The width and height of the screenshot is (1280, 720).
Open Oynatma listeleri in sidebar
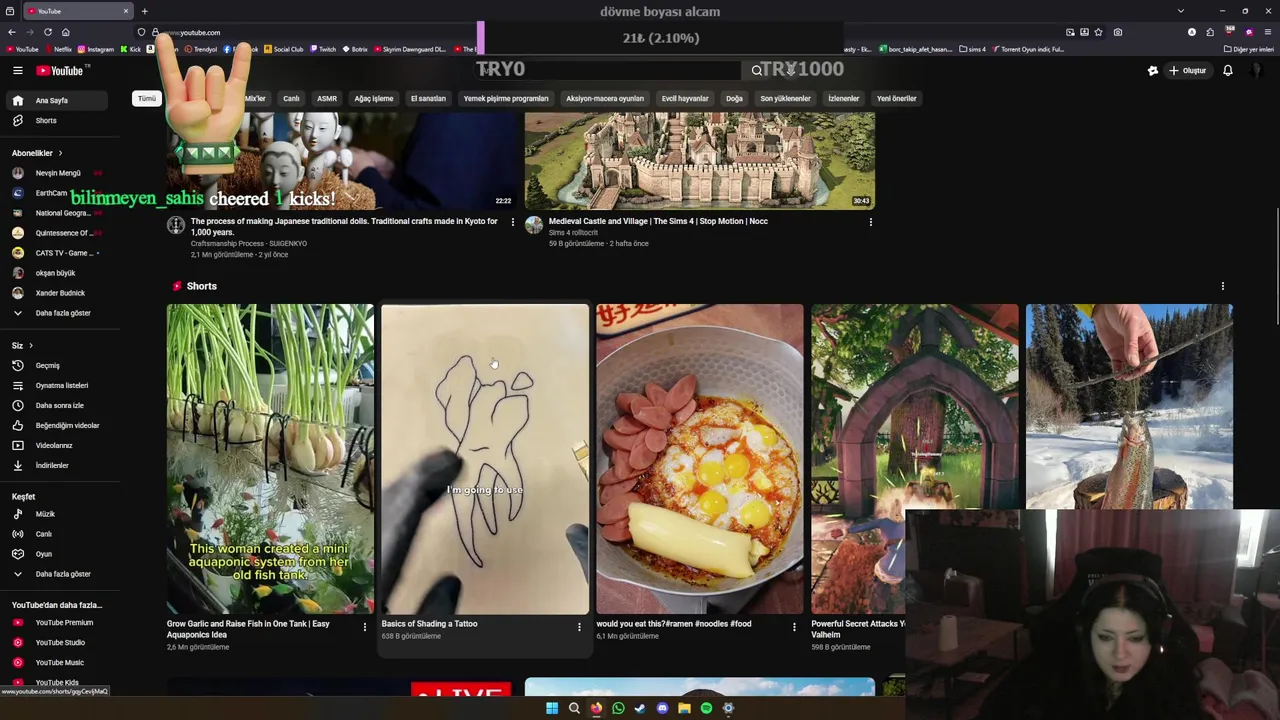[56, 385]
